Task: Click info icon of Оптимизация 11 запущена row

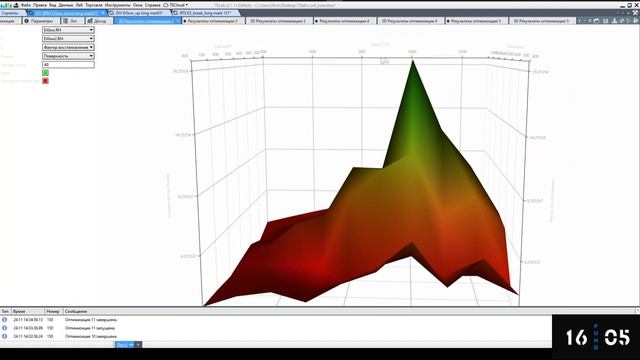Action: (4, 328)
